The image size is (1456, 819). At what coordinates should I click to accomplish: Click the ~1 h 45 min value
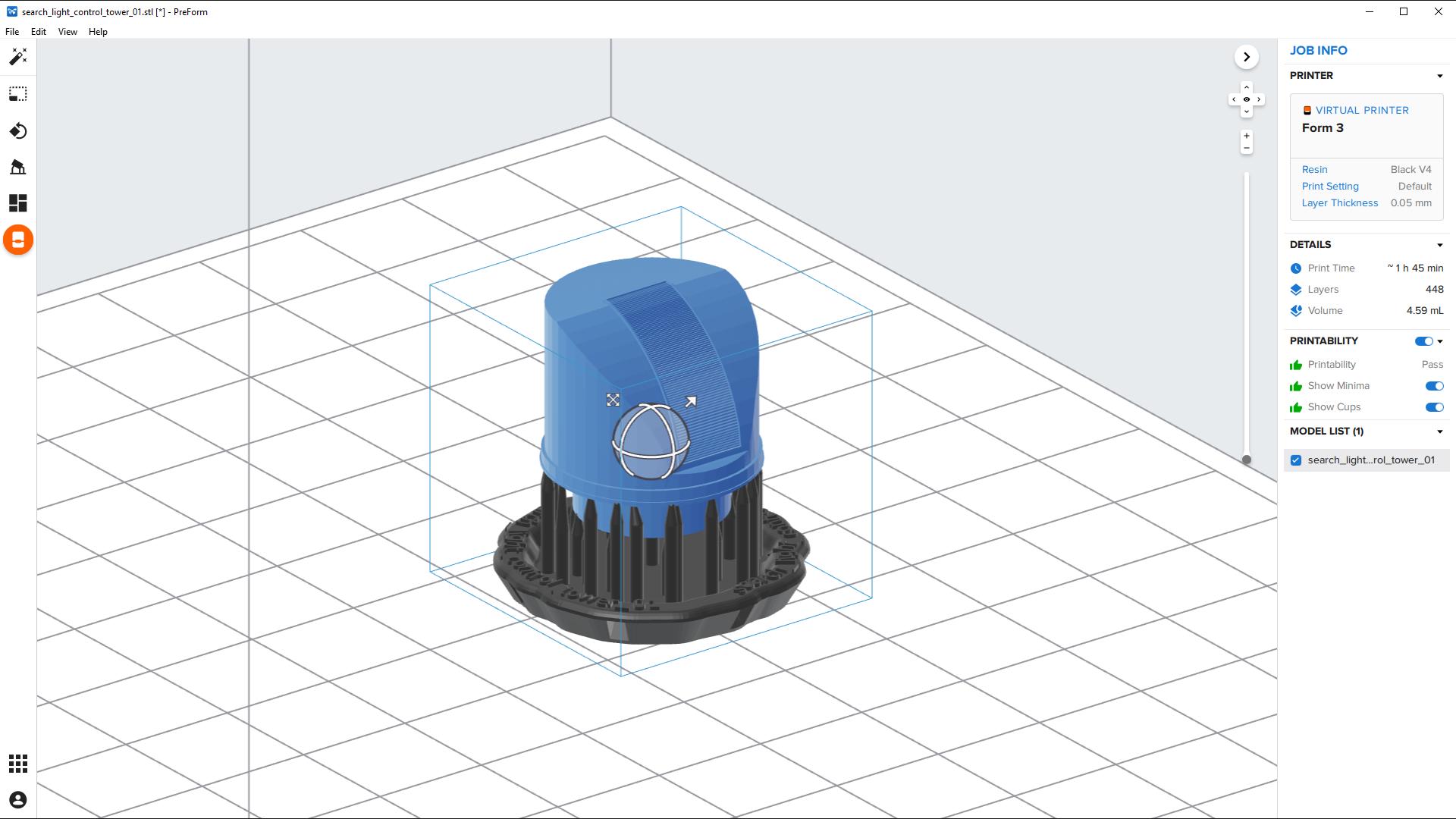tap(1415, 268)
